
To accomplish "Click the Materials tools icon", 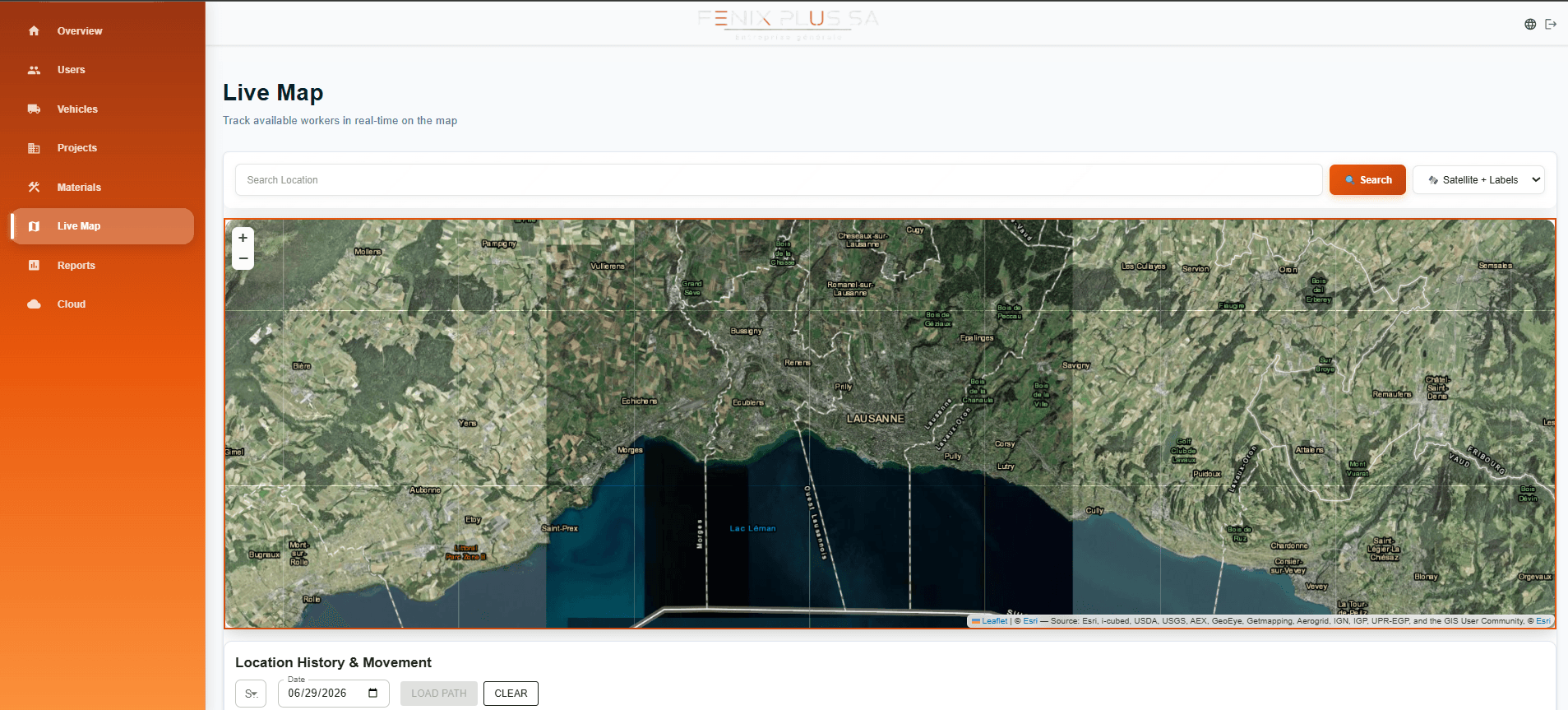I will [x=34, y=187].
